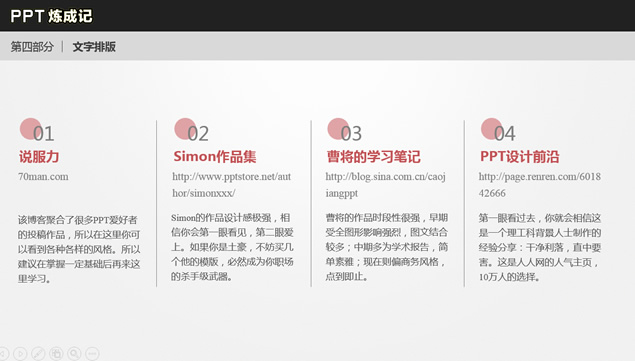
Task: Activate the slide zoom magnifier
Action: [x=75, y=354]
